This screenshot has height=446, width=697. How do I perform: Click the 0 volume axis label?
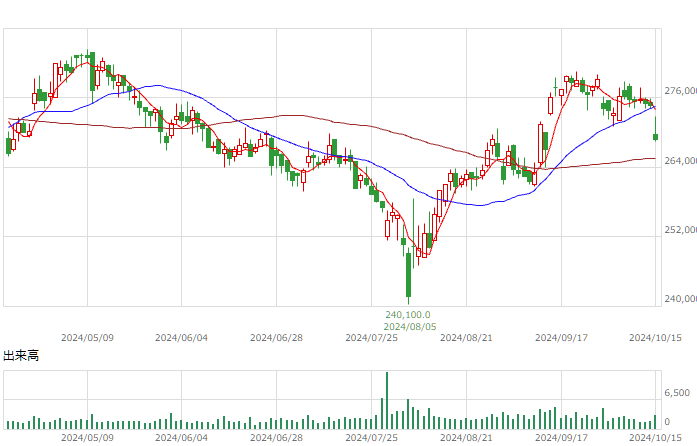(x=667, y=422)
